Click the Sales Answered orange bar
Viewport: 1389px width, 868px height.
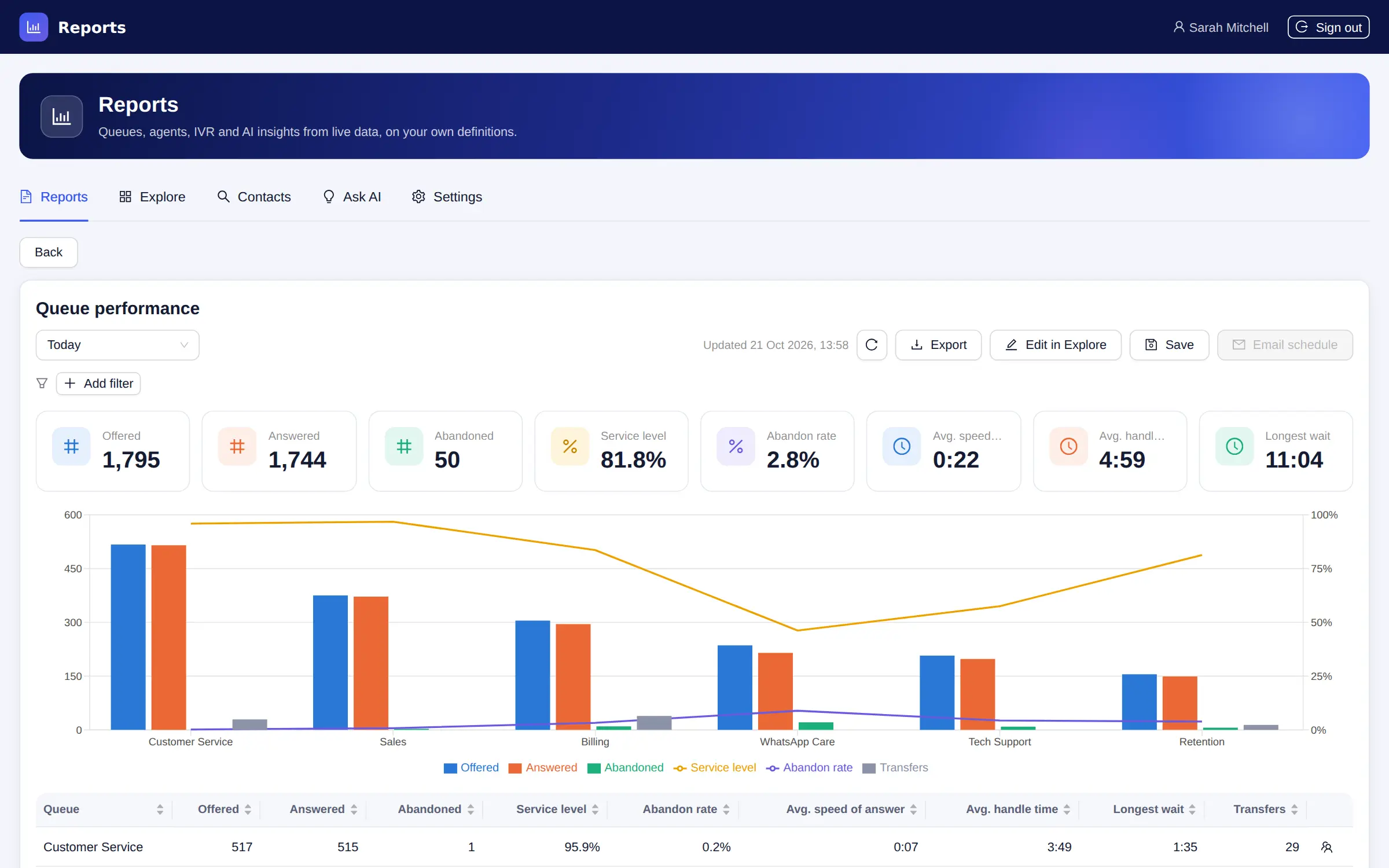pyautogui.click(x=371, y=663)
